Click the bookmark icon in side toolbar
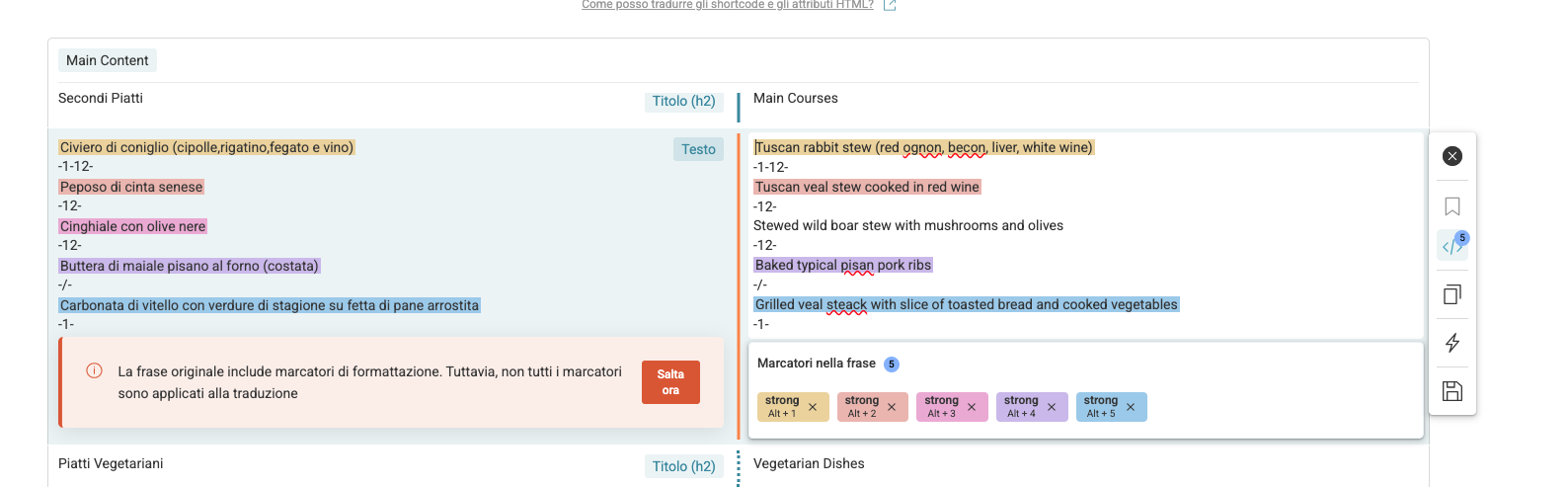The image size is (1568, 487). pos(1451,206)
